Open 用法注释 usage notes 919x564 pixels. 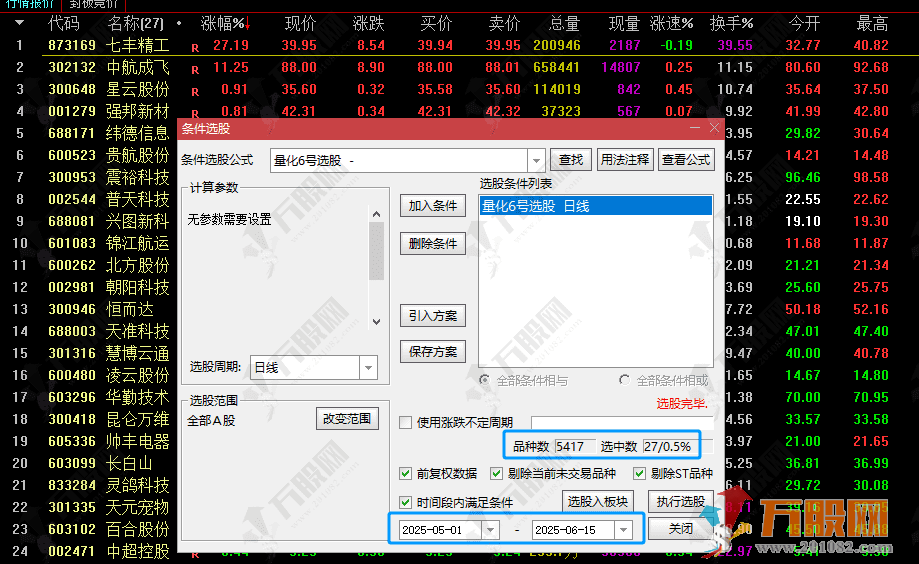click(625, 159)
